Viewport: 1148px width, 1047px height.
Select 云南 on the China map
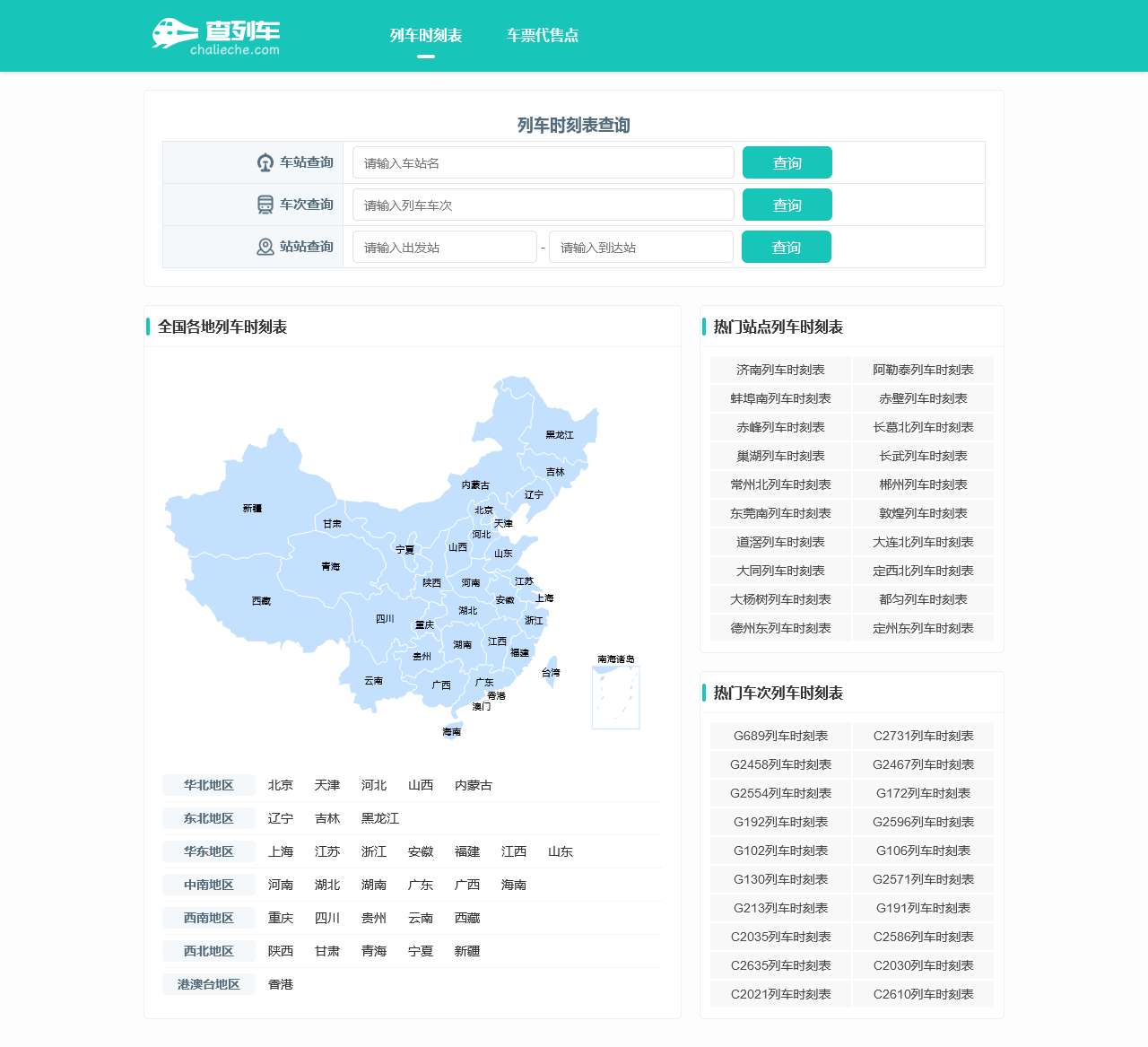coord(374,680)
